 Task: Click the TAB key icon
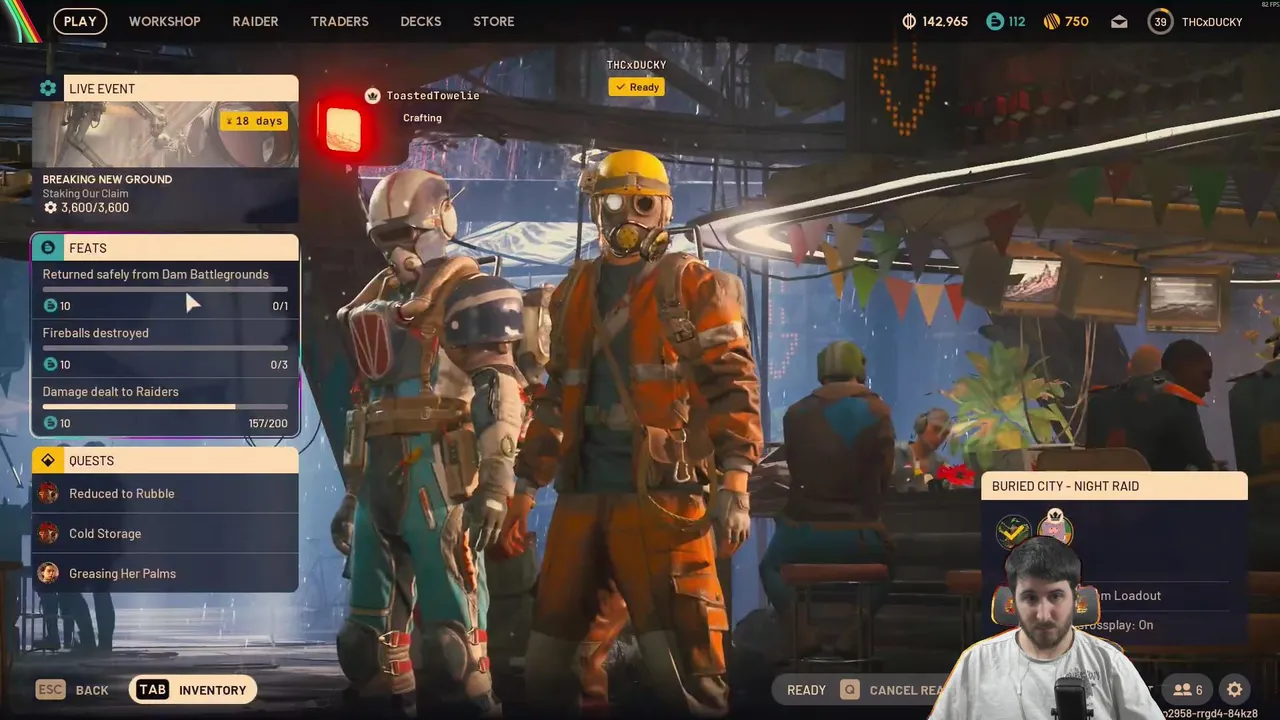152,689
